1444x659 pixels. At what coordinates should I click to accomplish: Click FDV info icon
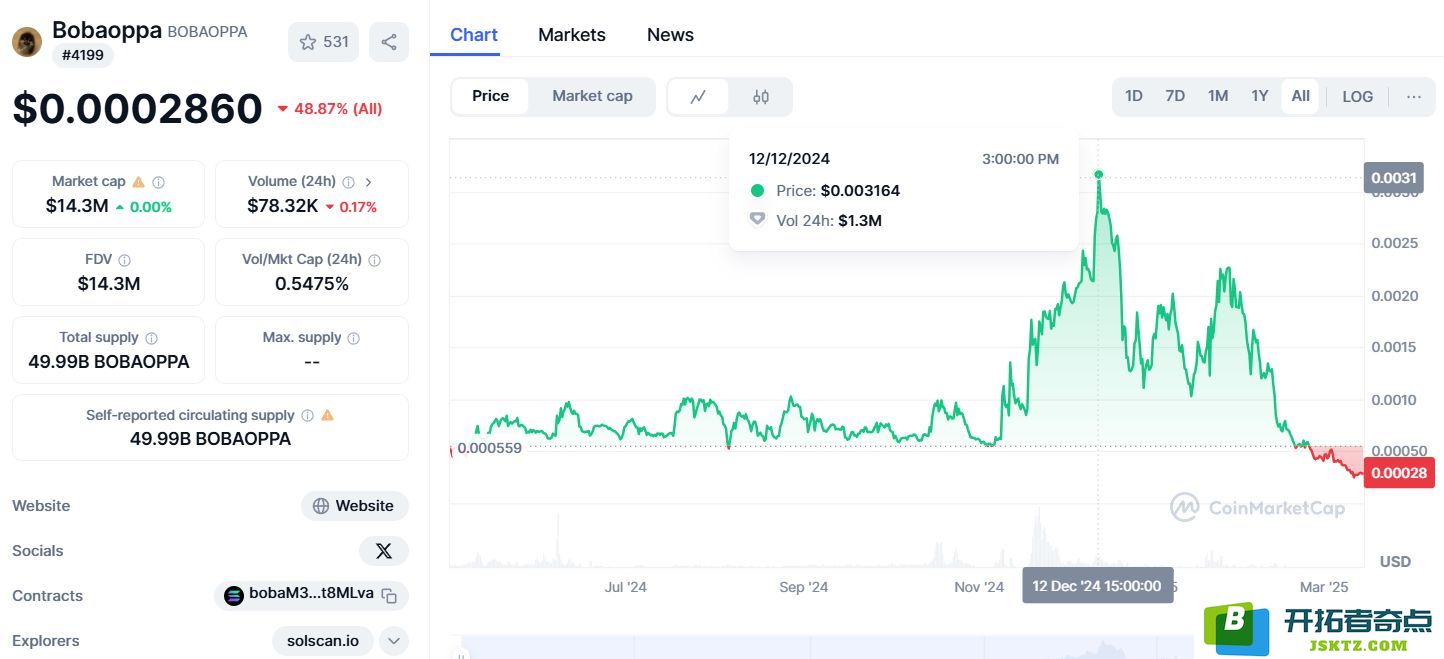pos(125,260)
